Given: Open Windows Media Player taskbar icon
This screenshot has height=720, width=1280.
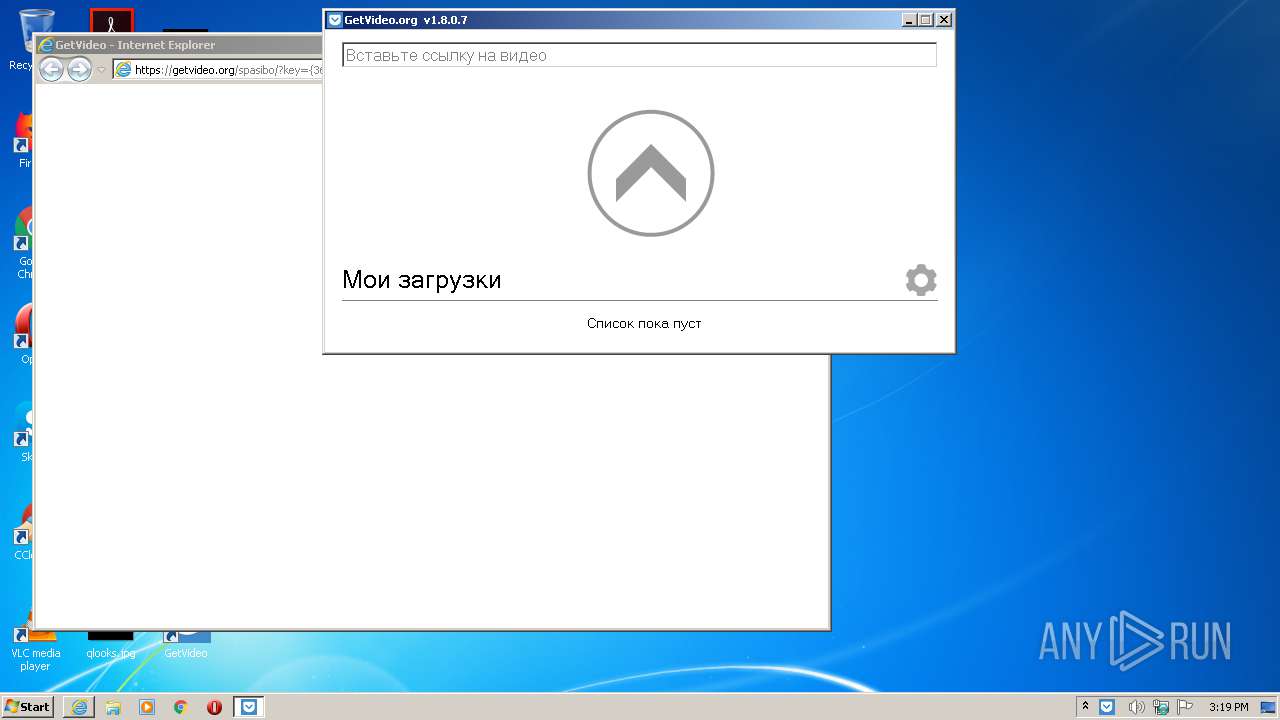Looking at the screenshot, I should tap(147, 707).
